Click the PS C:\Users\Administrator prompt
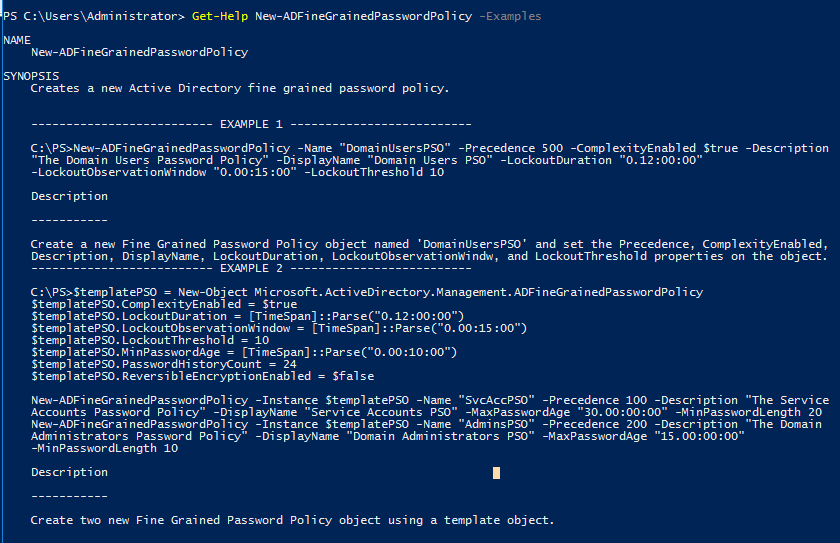This screenshot has width=840, height=543. coord(94,16)
